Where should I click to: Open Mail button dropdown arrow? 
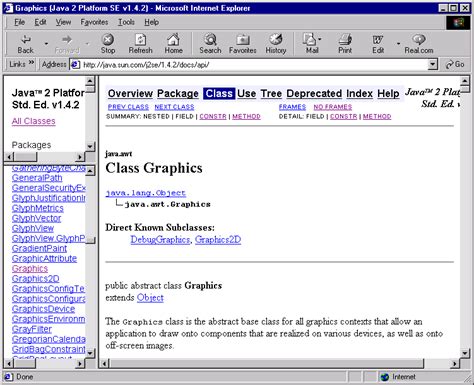pos(320,39)
